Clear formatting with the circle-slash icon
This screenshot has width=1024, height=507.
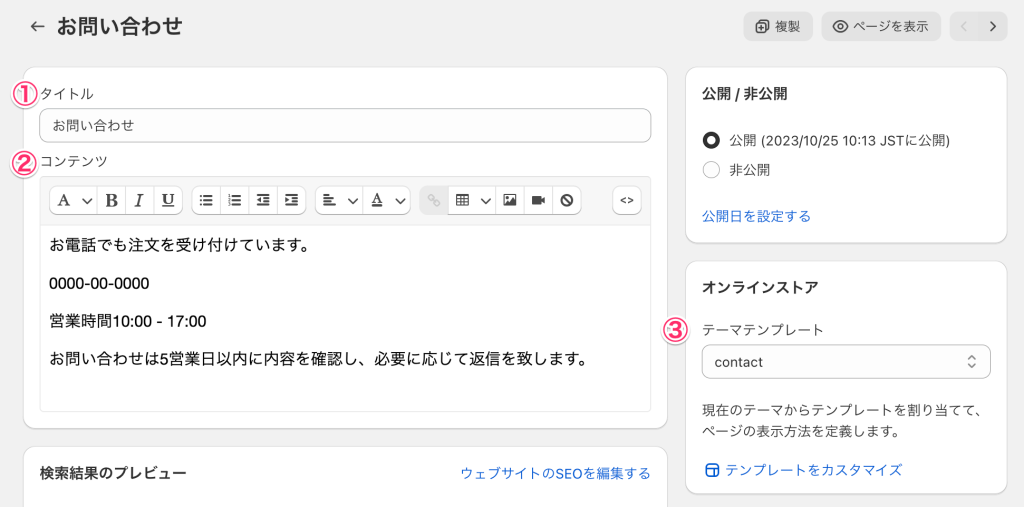(x=566, y=200)
